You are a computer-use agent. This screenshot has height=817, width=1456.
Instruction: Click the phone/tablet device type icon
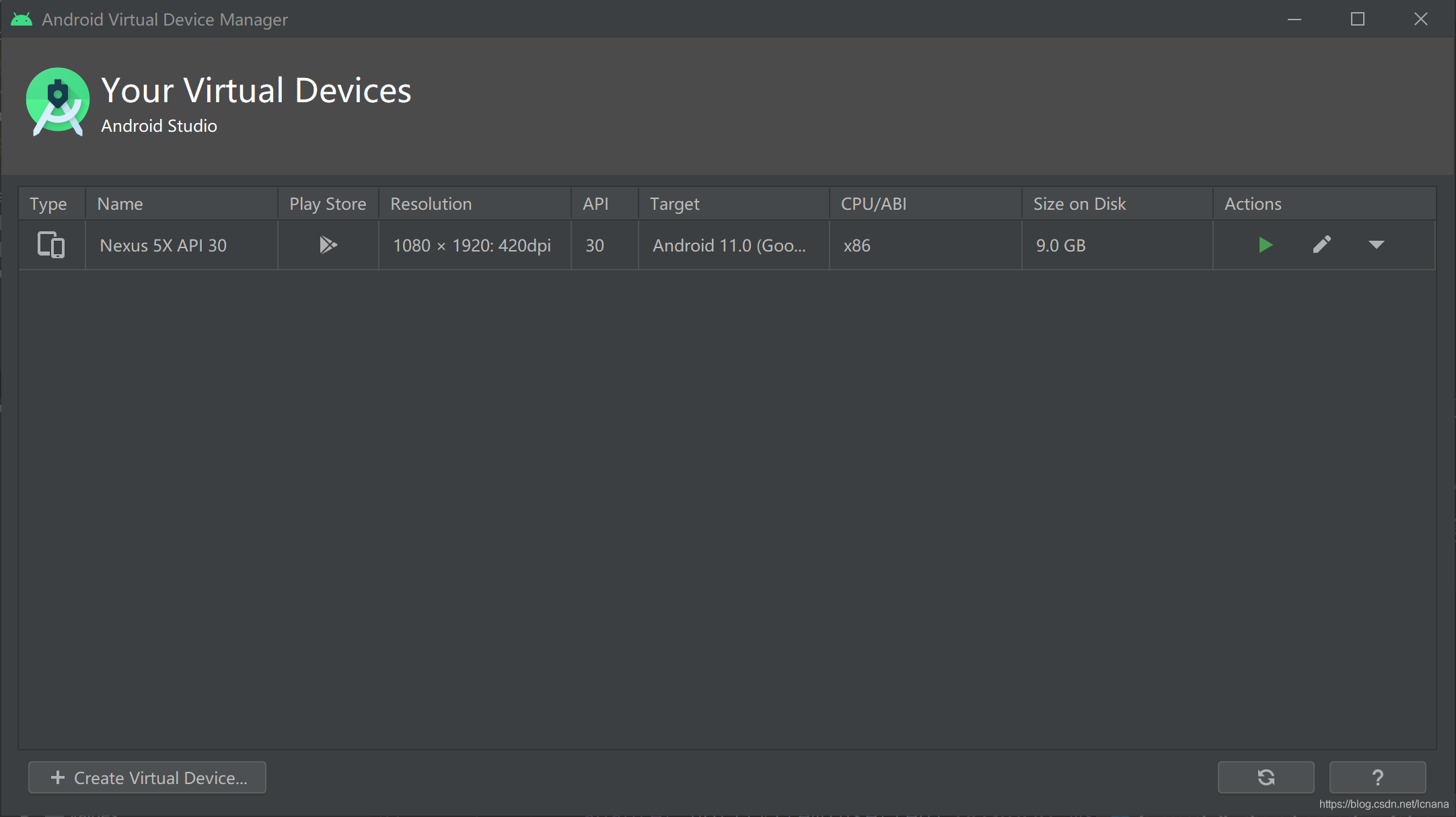(x=51, y=245)
